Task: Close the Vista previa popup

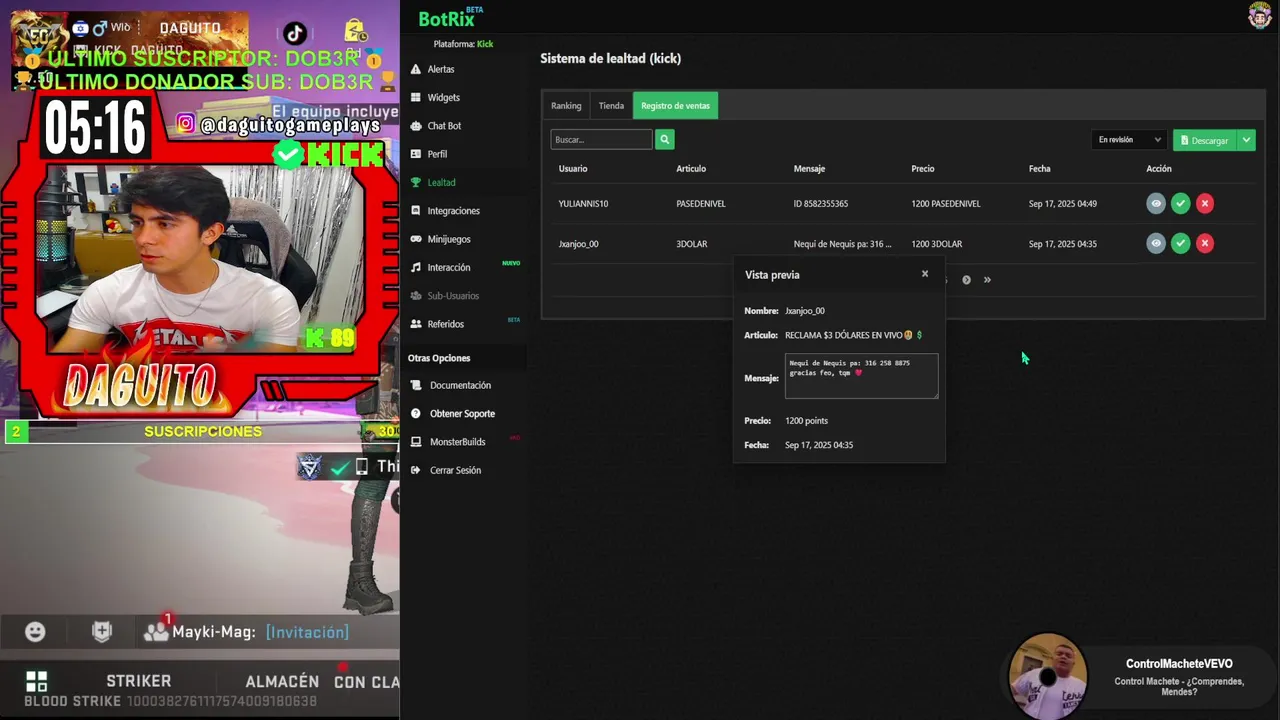Action: click(x=925, y=273)
